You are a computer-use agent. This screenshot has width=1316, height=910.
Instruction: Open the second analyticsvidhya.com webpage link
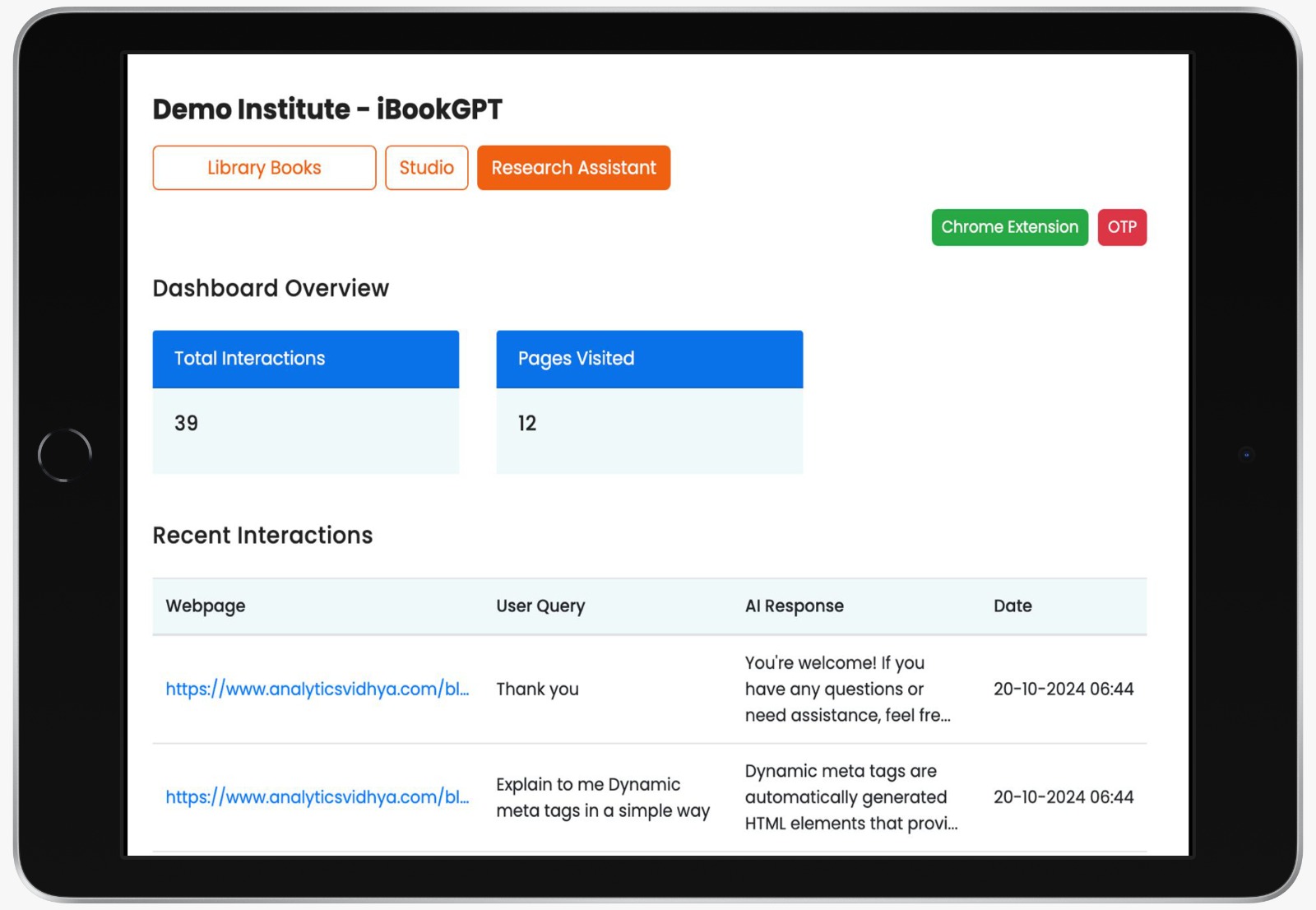click(x=317, y=797)
